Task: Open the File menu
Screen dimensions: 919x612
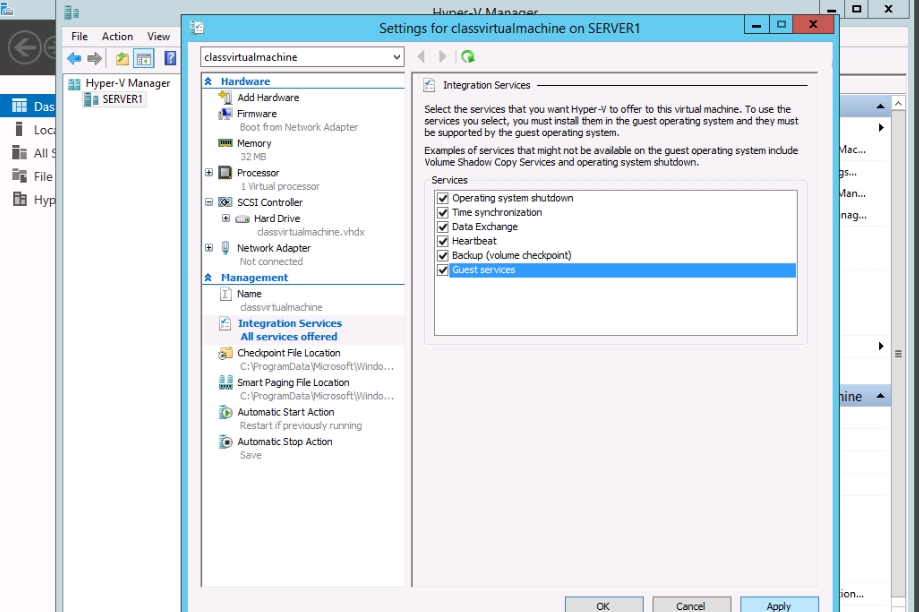Action: click(x=79, y=36)
